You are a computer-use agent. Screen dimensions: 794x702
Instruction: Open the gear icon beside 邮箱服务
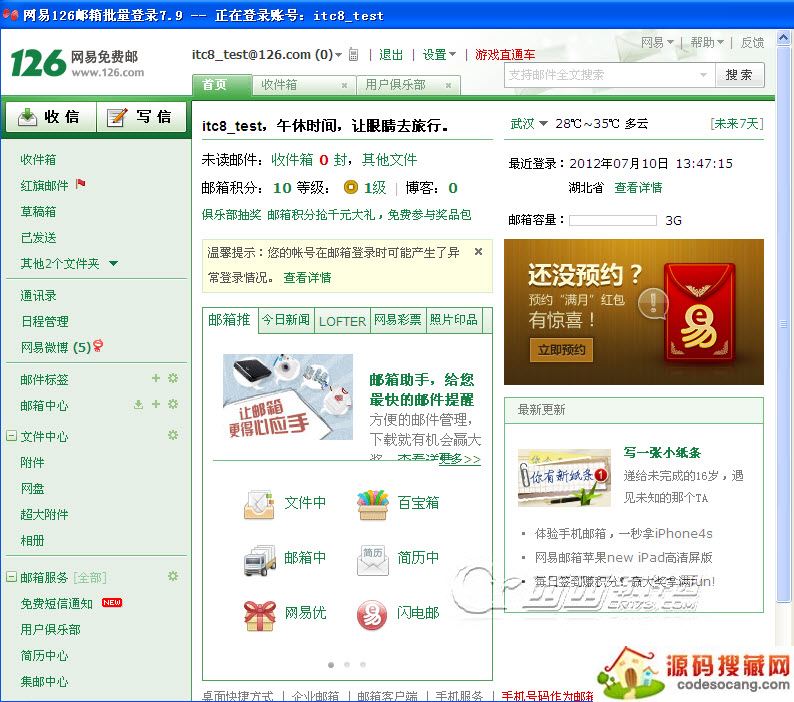tap(173, 576)
